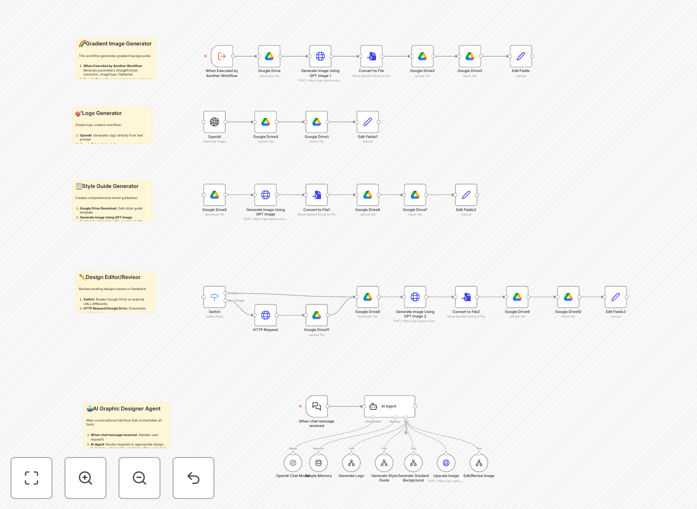Open the Edit Fields3 node ending the Design Editor row
This screenshot has height=509, width=697.
click(x=616, y=297)
